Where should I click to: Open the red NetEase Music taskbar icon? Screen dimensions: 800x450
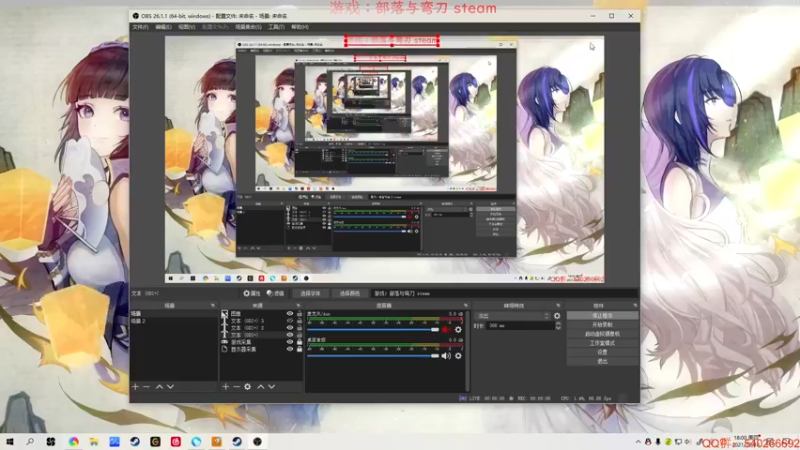176,441
